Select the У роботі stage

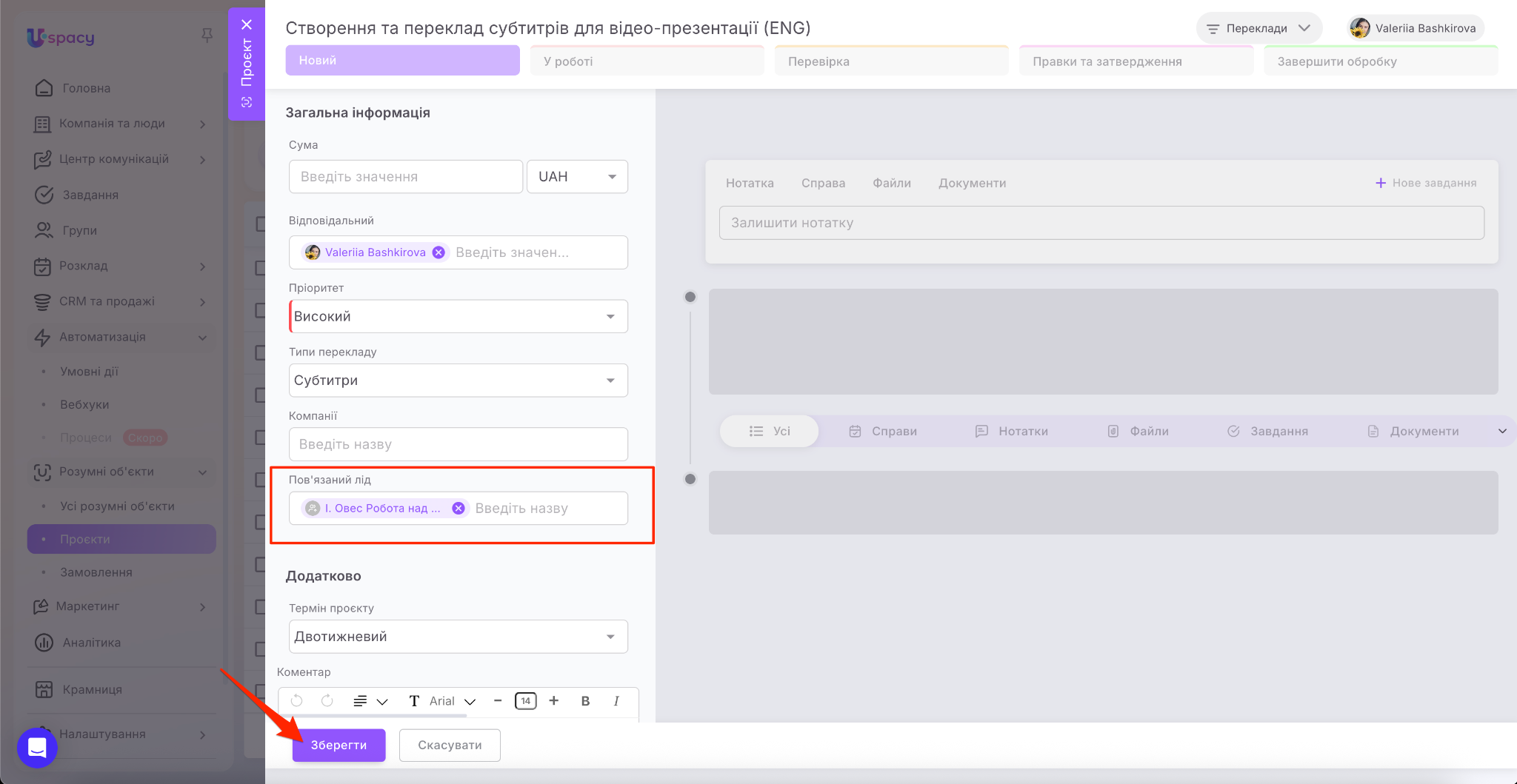[x=647, y=61]
